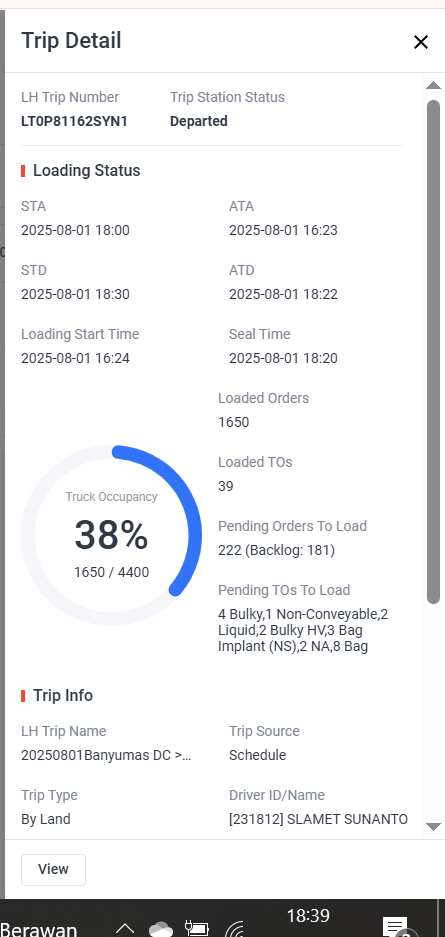Close the Trip Detail panel

421,42
